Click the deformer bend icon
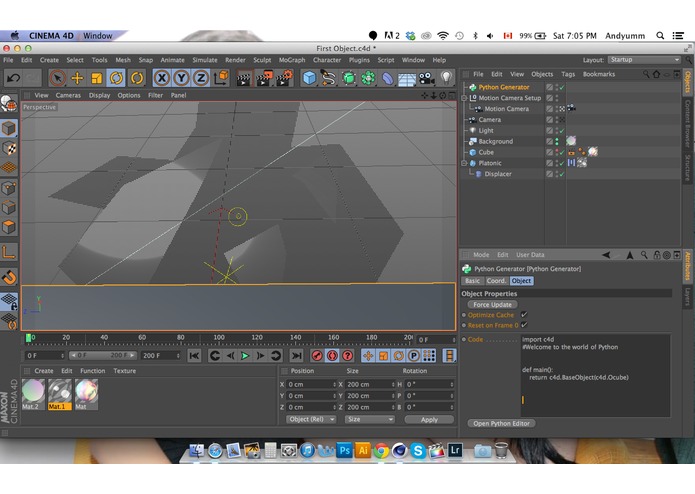695x494 pixels. pos(387,78)
